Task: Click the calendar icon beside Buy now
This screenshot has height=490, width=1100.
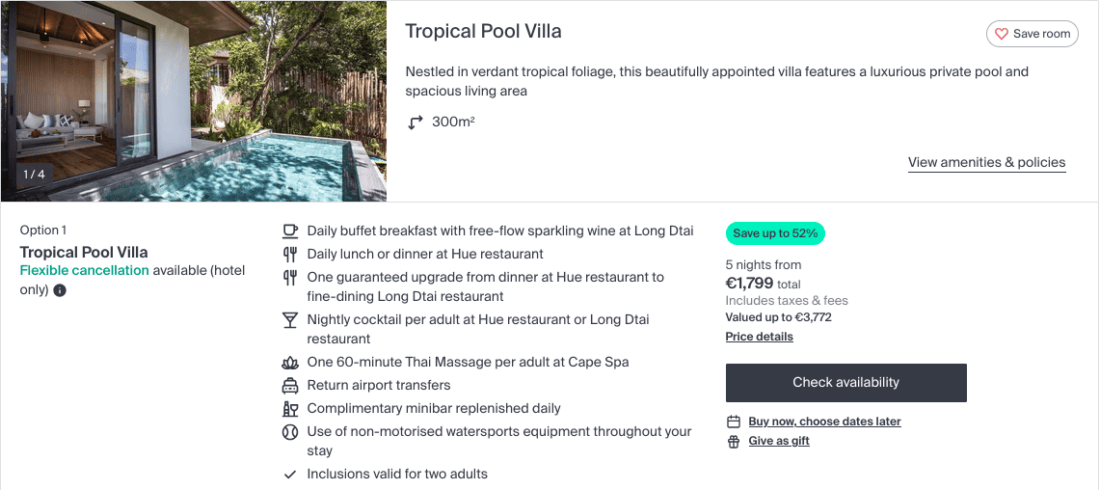Action: coord(733,422)
